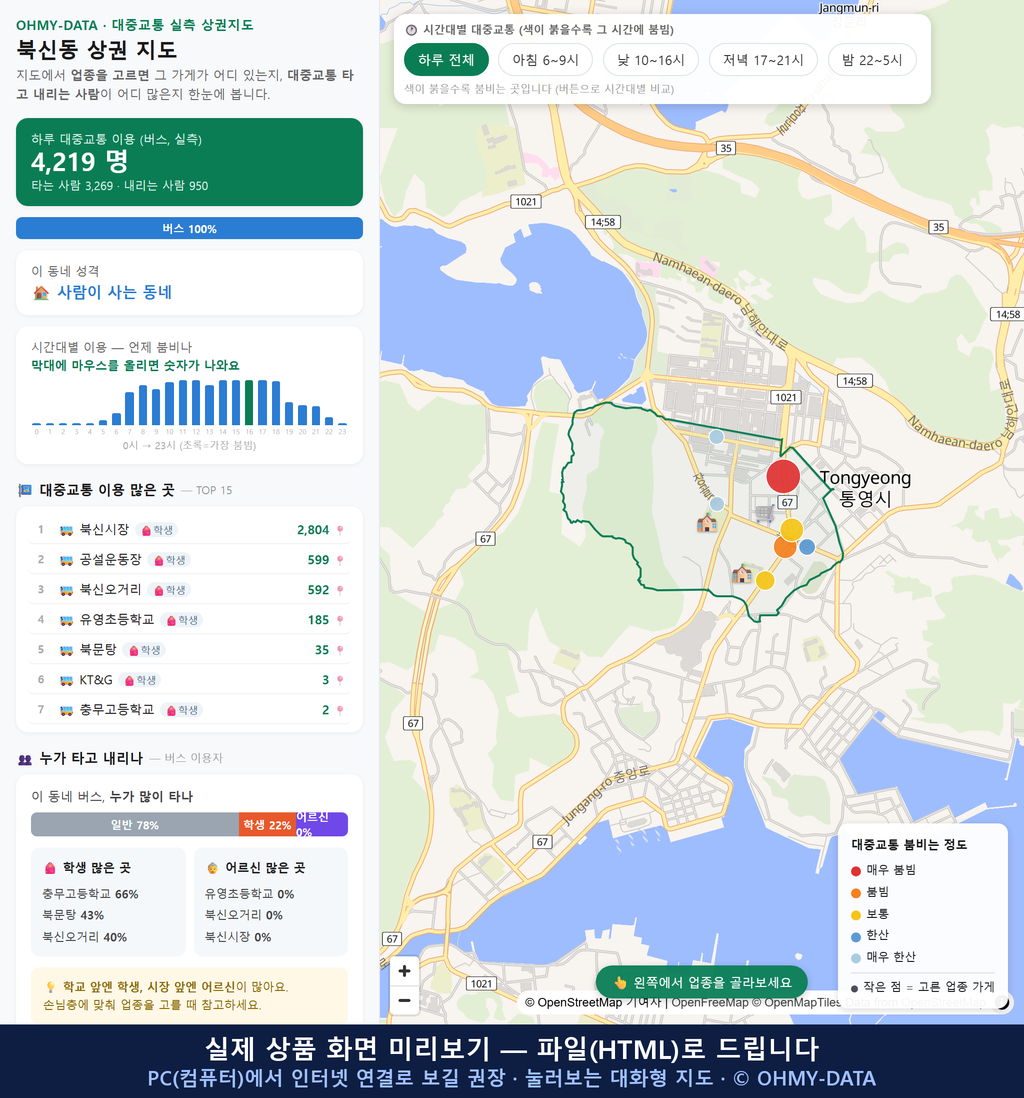Image resolution: width=1024 pixels, height=1098 pixels.
Task: Click the orange 붐빔 legend dot
Action: (855, 892)
